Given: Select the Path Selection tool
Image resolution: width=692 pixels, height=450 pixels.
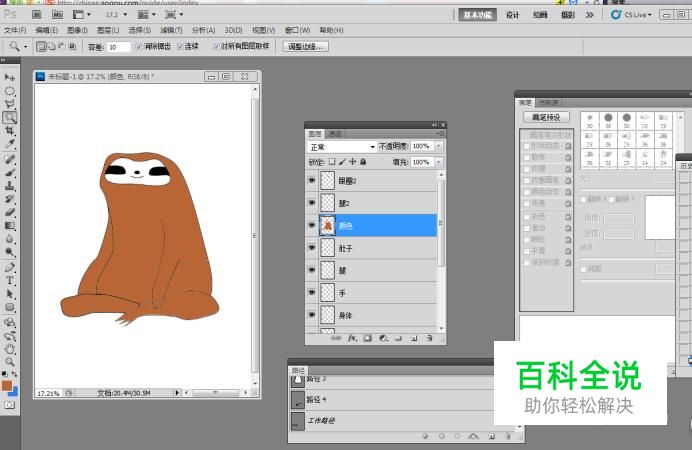Looking at the screenshot, I should [x=10, y=294].
